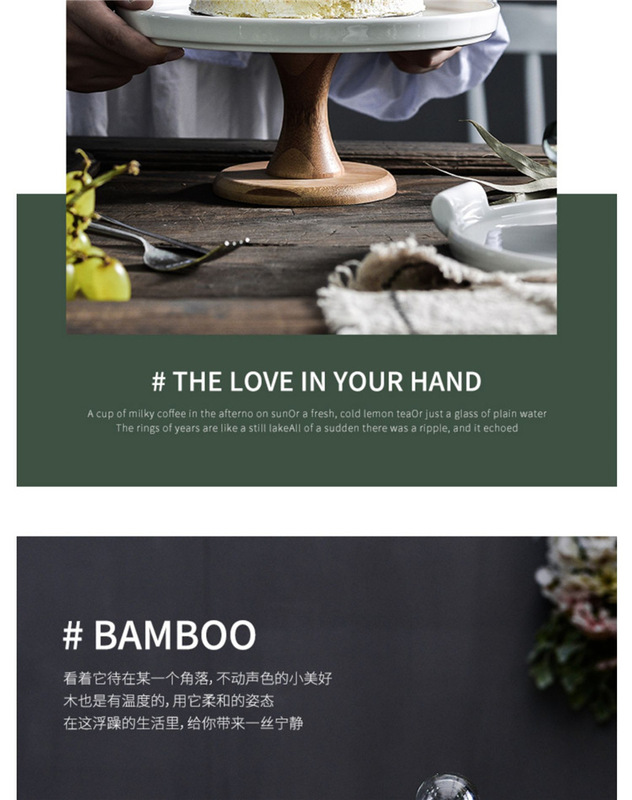Click the '# THE LOVE IN YOUR HAND' heading
This screenshot has height=800, width=632.
(x=316, y=382)
